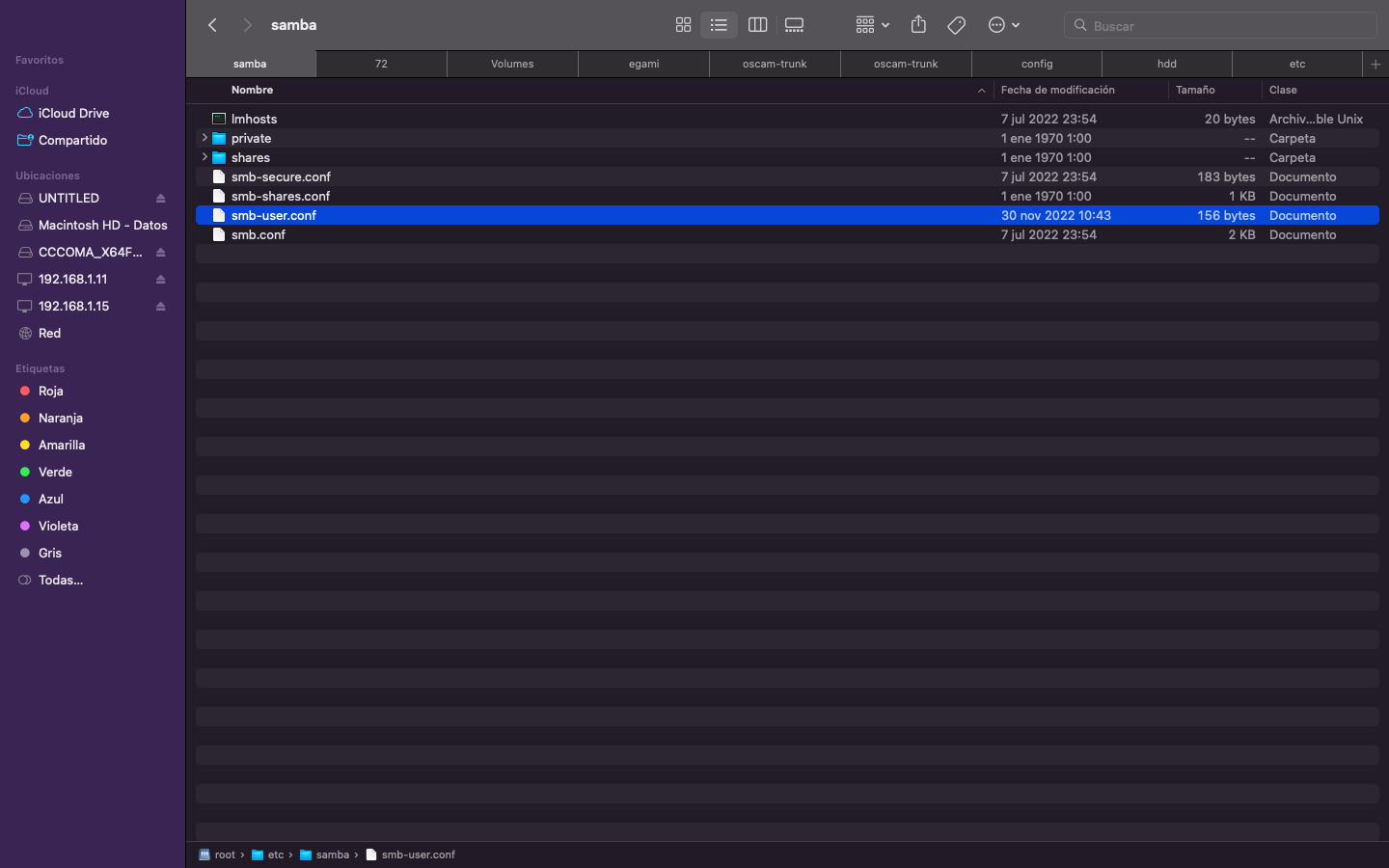Click etc in the path bar
Image resolution: width=1389 pixels, height=868 pixels.
[x=275, y=854]
